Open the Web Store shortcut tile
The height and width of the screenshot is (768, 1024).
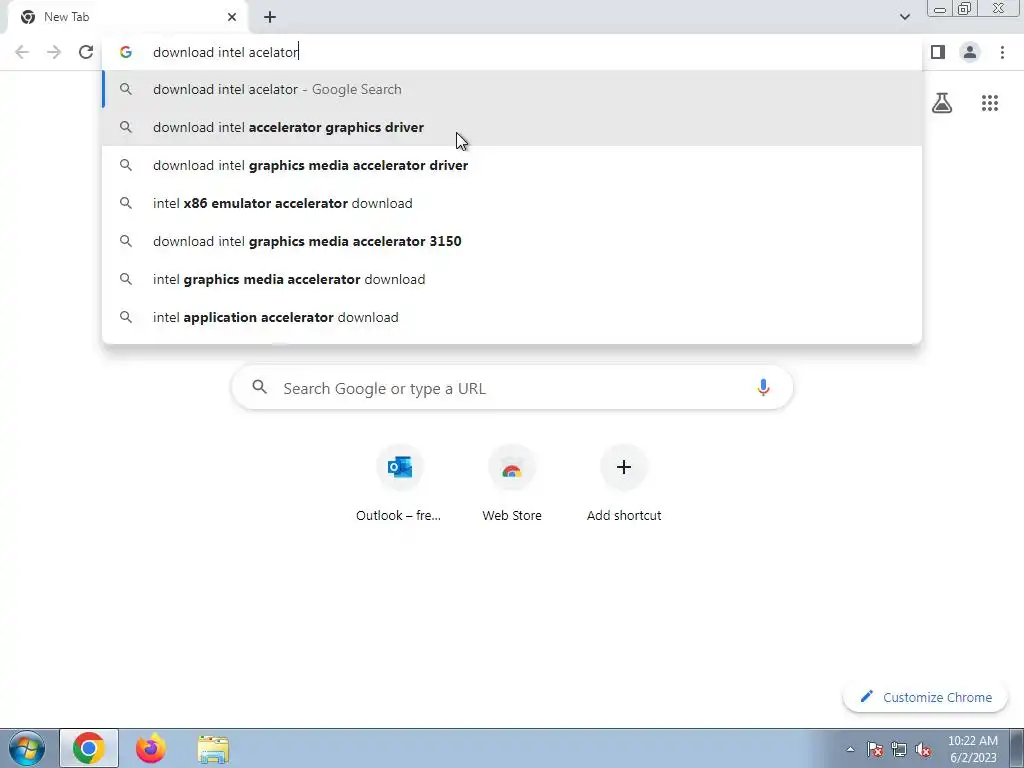(x=512, y=483)
